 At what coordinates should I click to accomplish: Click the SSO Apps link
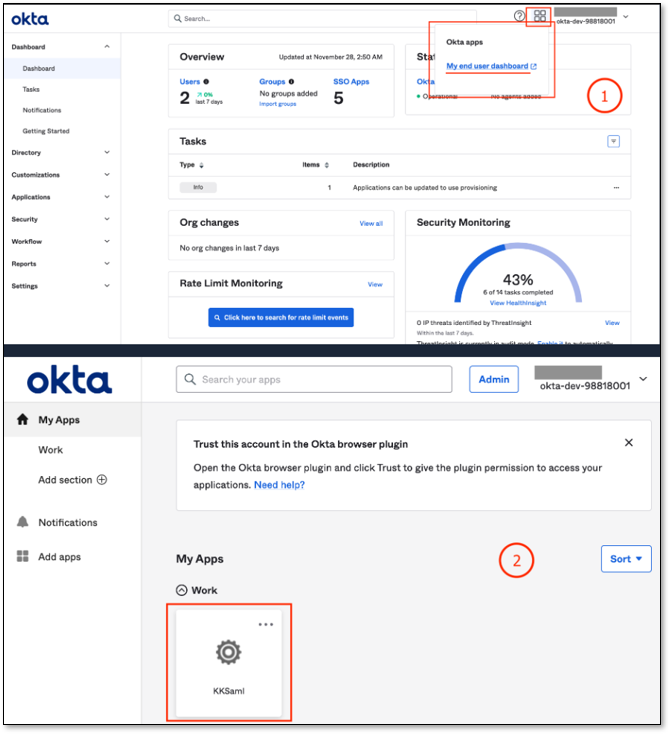click(351, 81)
